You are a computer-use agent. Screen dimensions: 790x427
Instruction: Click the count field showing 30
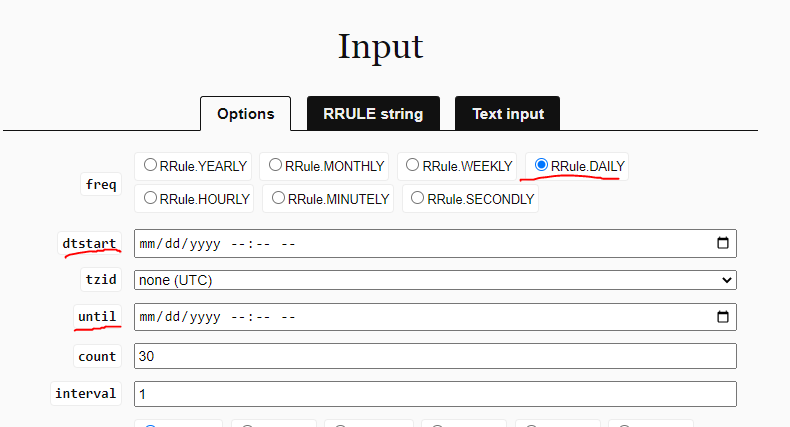(435, 356)
